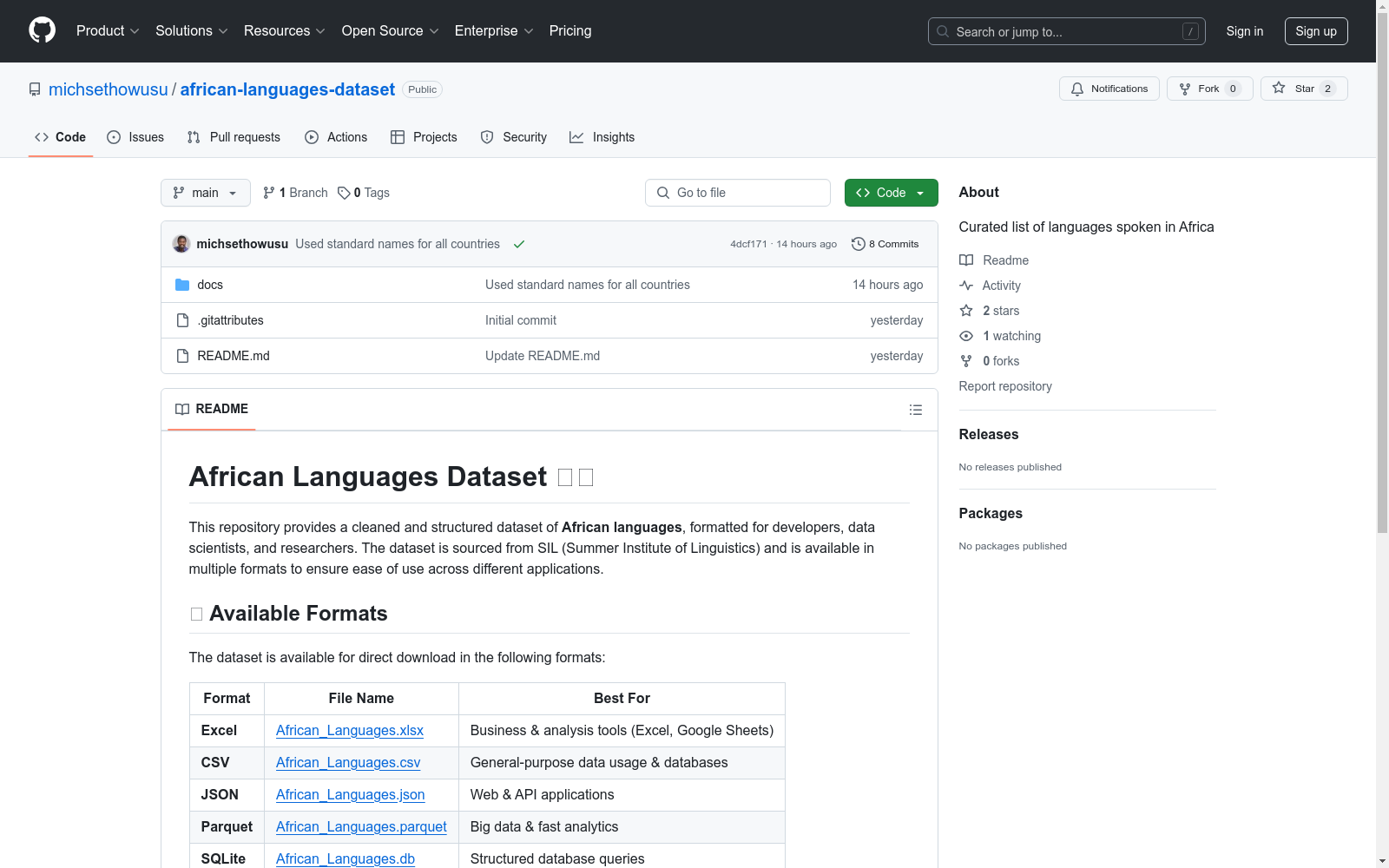Open the main branch selector dropdown

click(x=206, y=193)
